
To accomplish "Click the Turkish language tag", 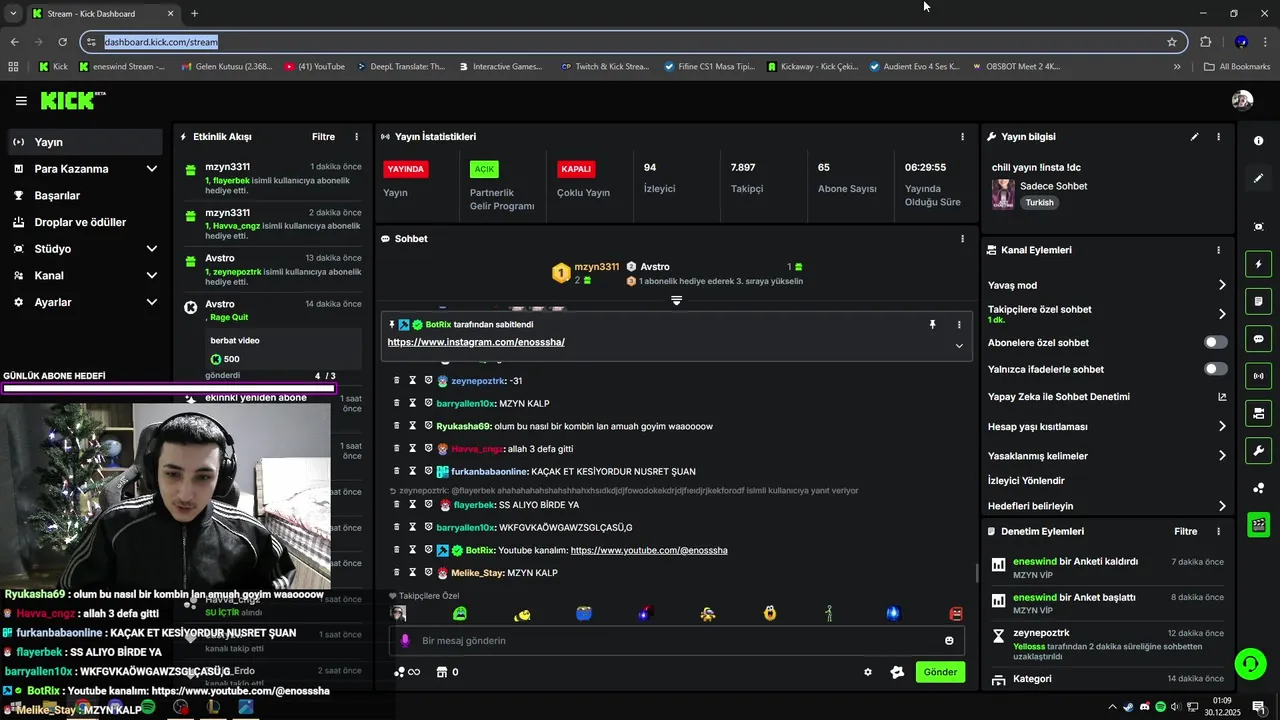I will [1039, 202].
